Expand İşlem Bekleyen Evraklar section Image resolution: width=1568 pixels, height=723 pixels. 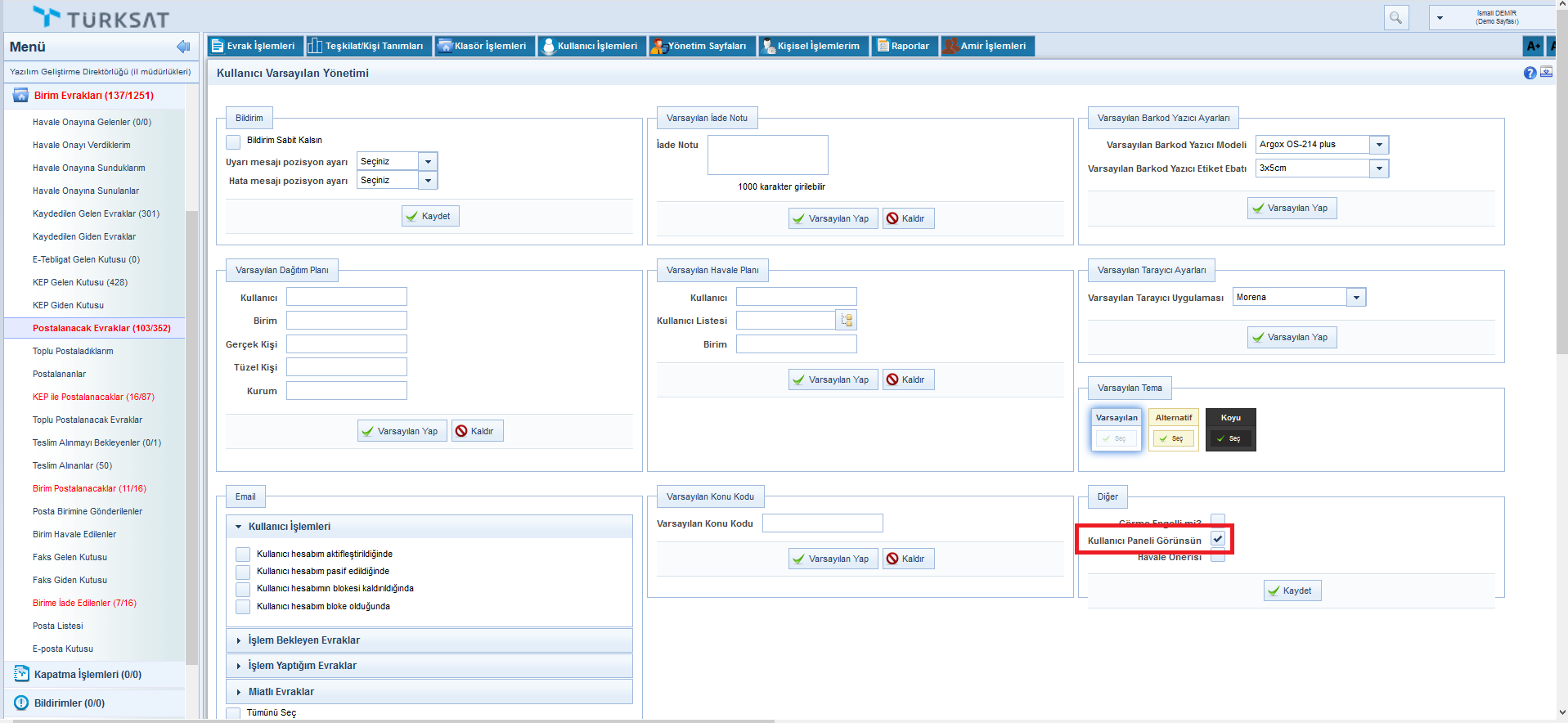303,640
